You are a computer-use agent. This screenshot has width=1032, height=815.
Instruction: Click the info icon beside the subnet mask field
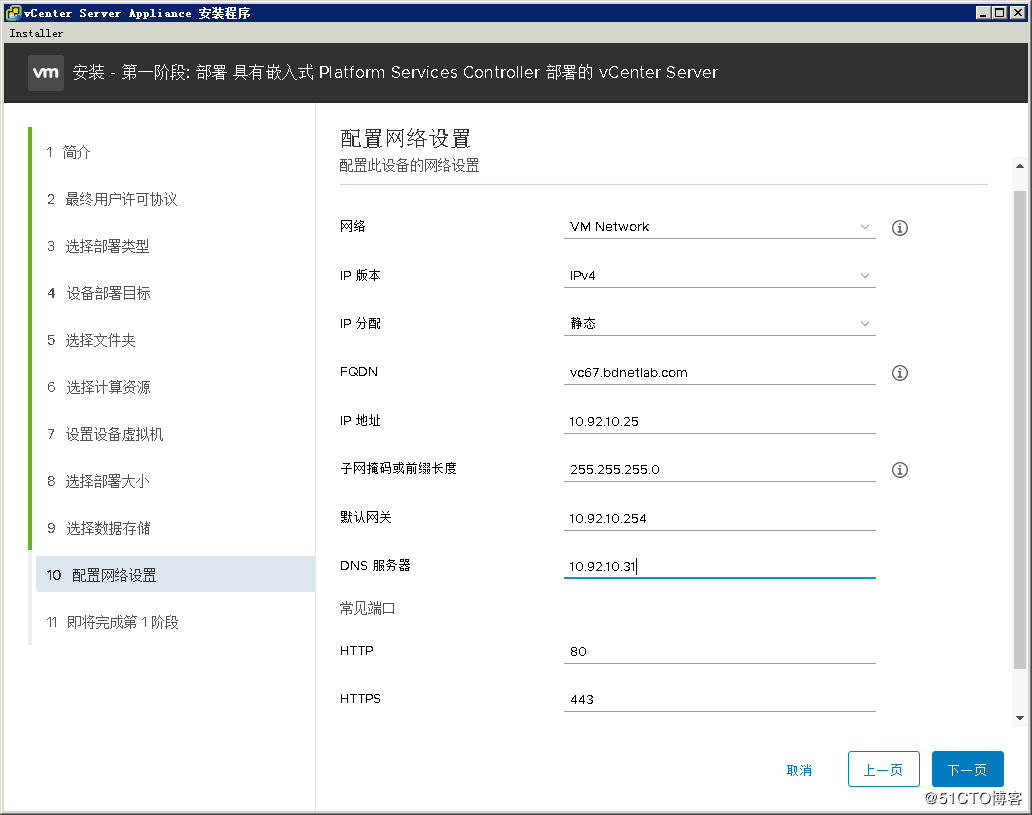[899, 469]
